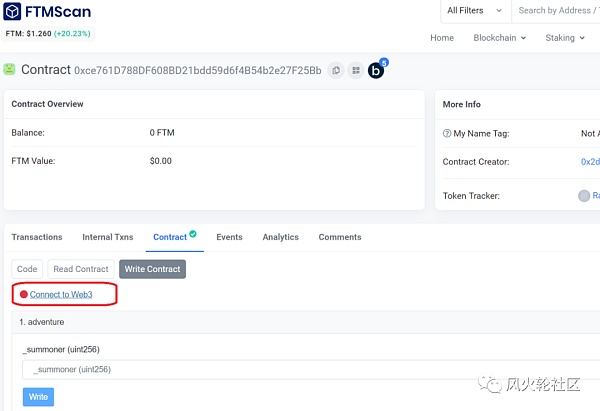
Task: Click the contract address 0xce761D78... text
Action: tap(198, 70)
